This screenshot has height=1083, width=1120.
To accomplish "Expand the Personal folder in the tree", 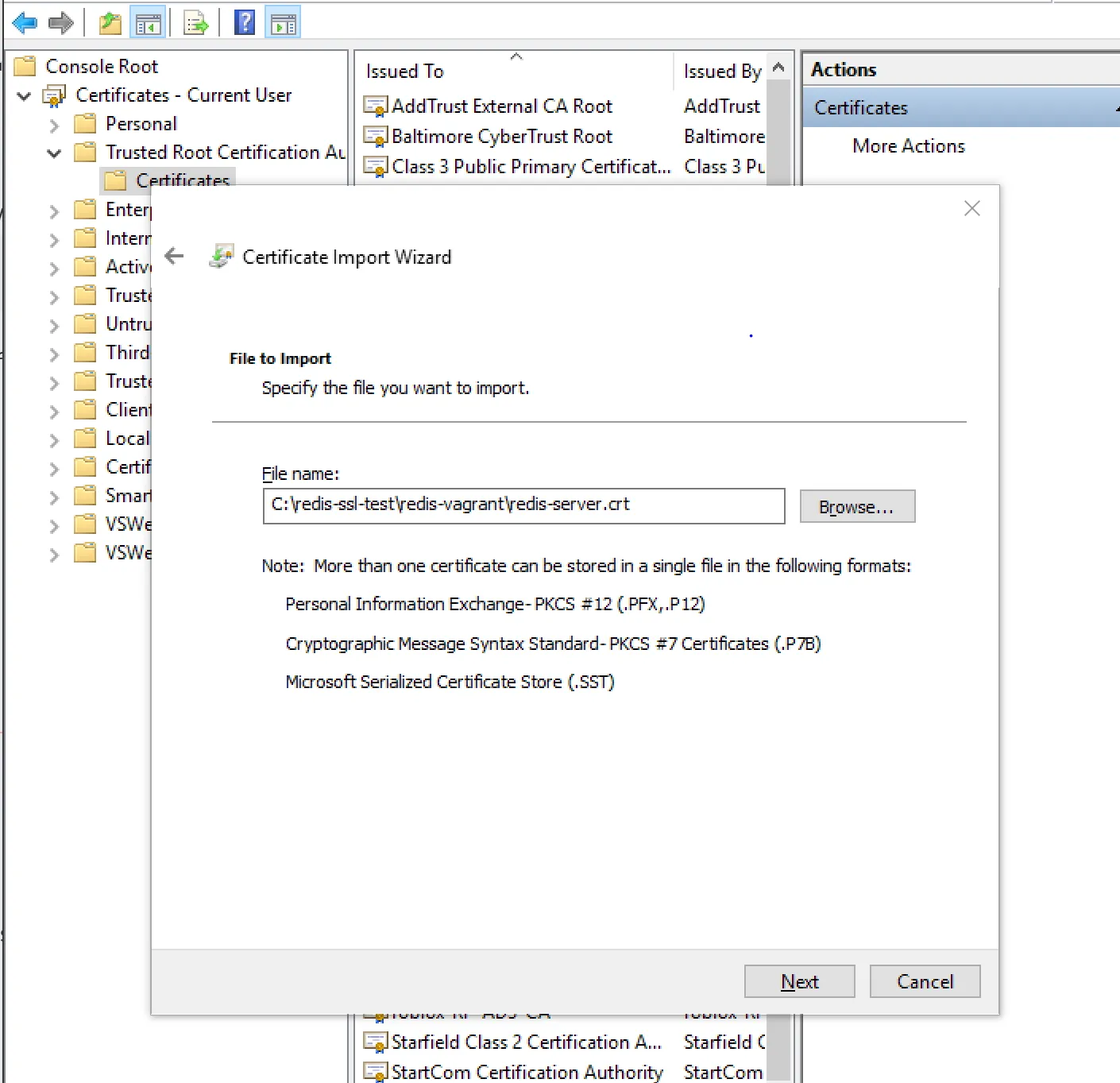I will (x=54, y=125).
